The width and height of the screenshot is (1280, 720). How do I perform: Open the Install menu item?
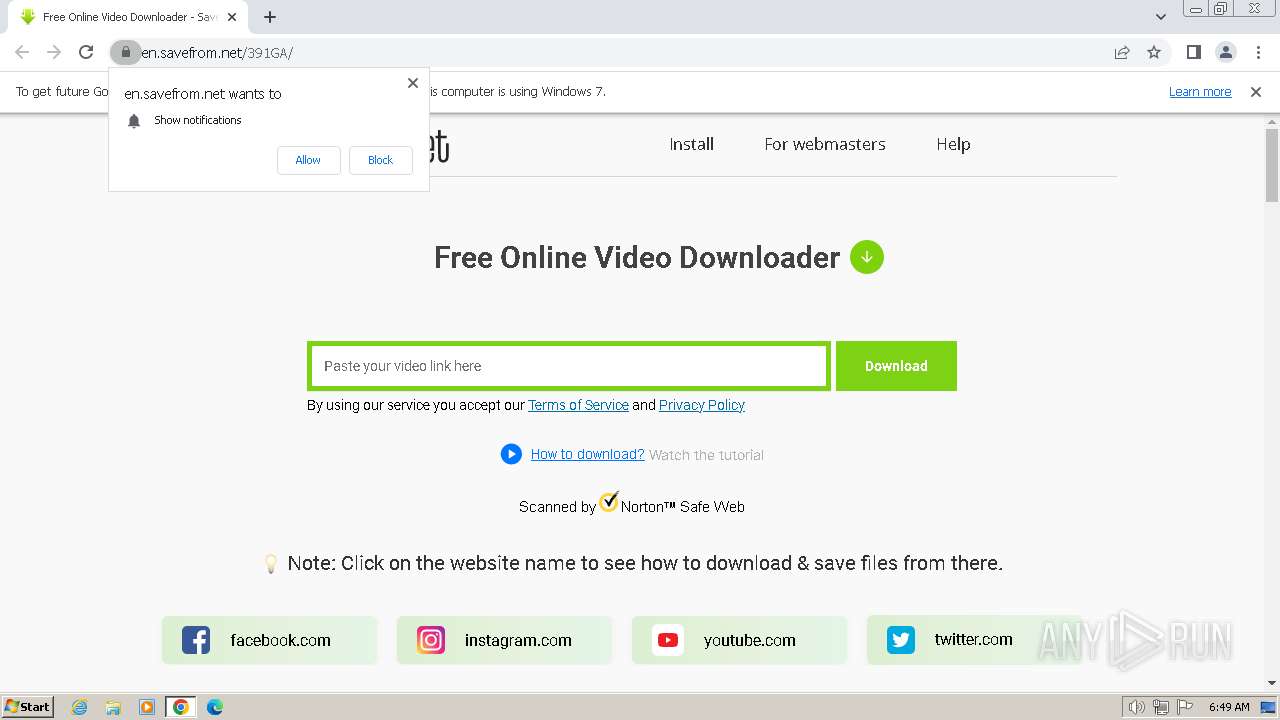tap(691, 144)
